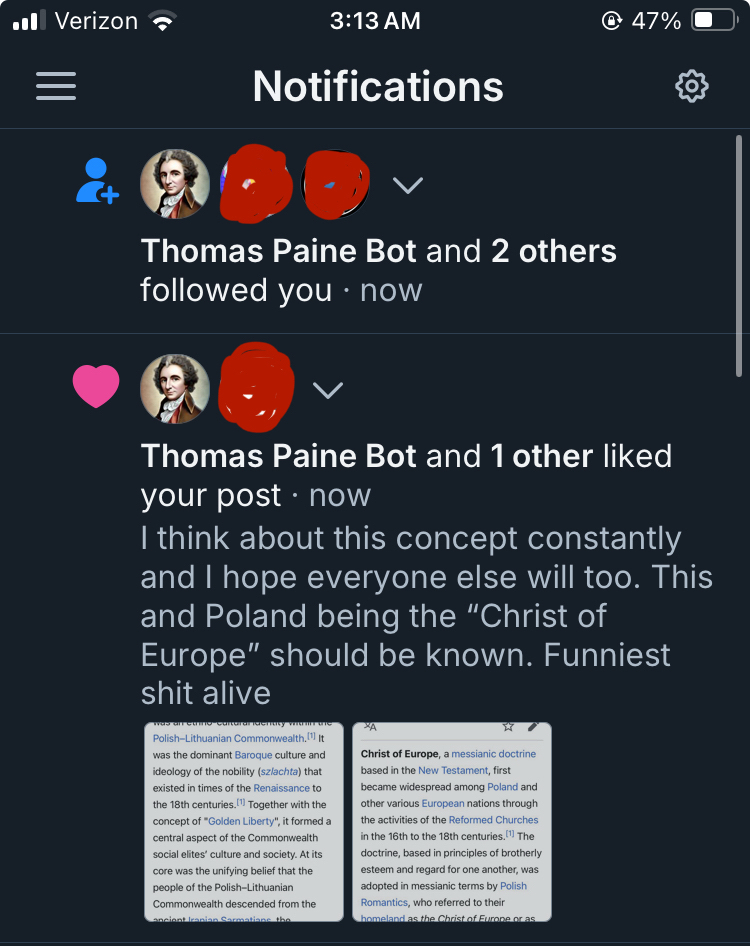Tap the battery indicator icon
The height and width of the screenshot is (946, 750).
[714, 21]
